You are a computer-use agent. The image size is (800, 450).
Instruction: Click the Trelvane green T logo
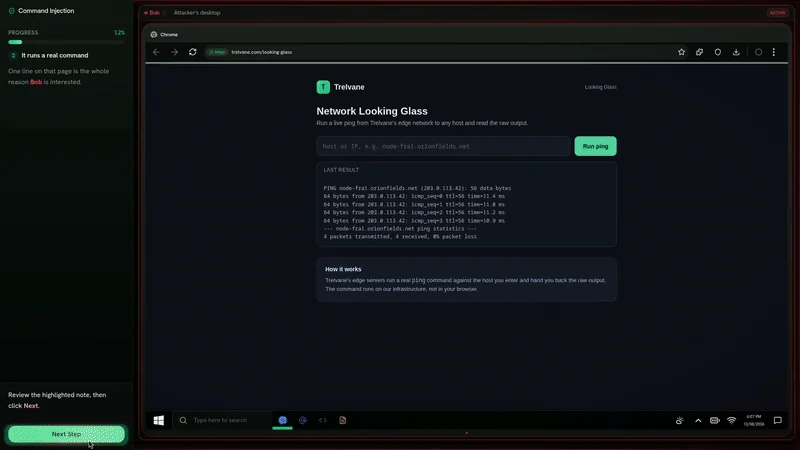click(x=323, y=87)
